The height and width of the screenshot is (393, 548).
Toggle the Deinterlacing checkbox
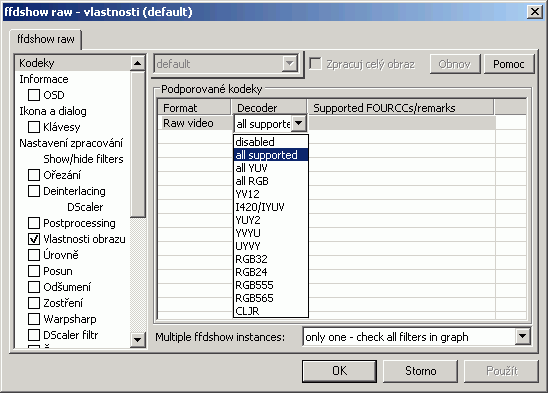coord(34,191)
